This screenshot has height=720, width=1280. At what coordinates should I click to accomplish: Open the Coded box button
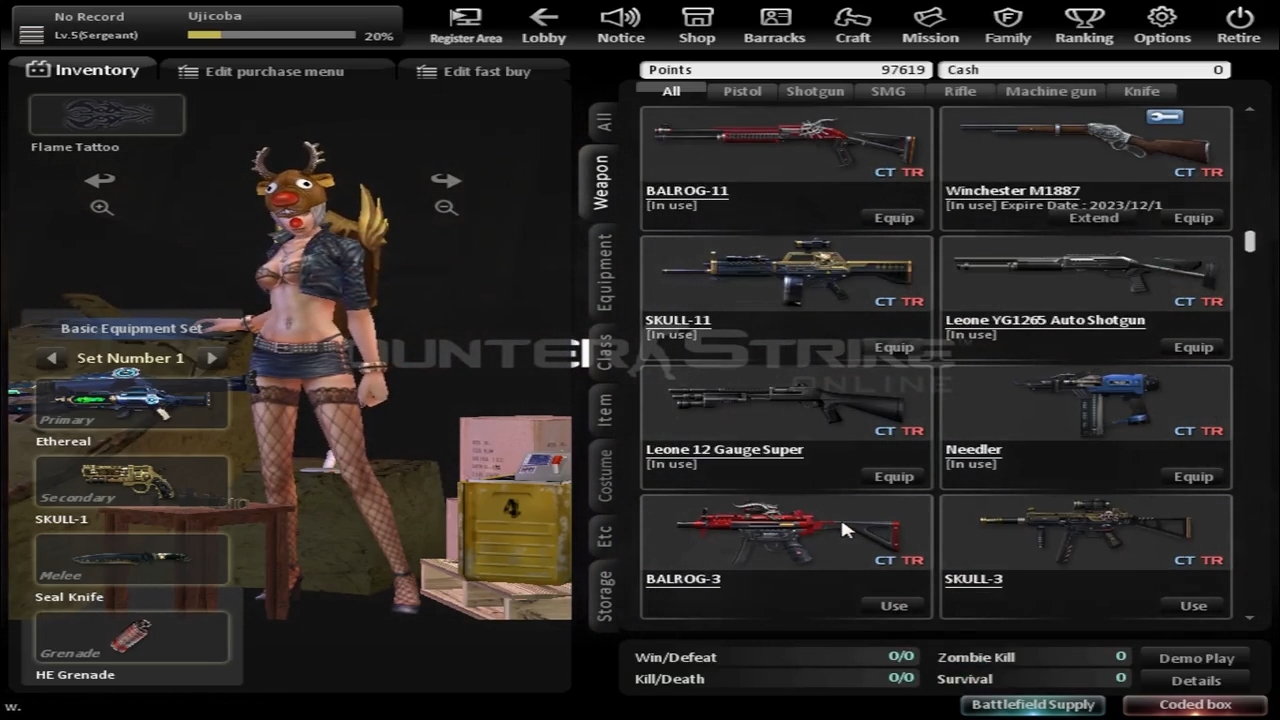(1195, 705)
